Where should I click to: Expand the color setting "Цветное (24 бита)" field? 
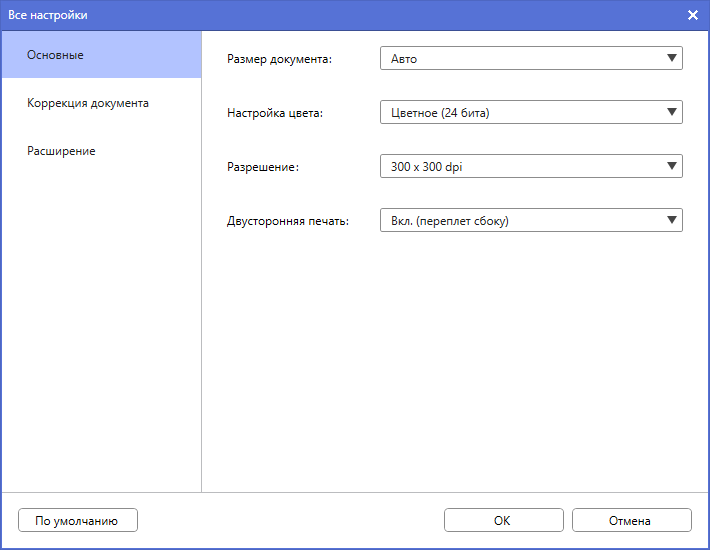point(520,113)
